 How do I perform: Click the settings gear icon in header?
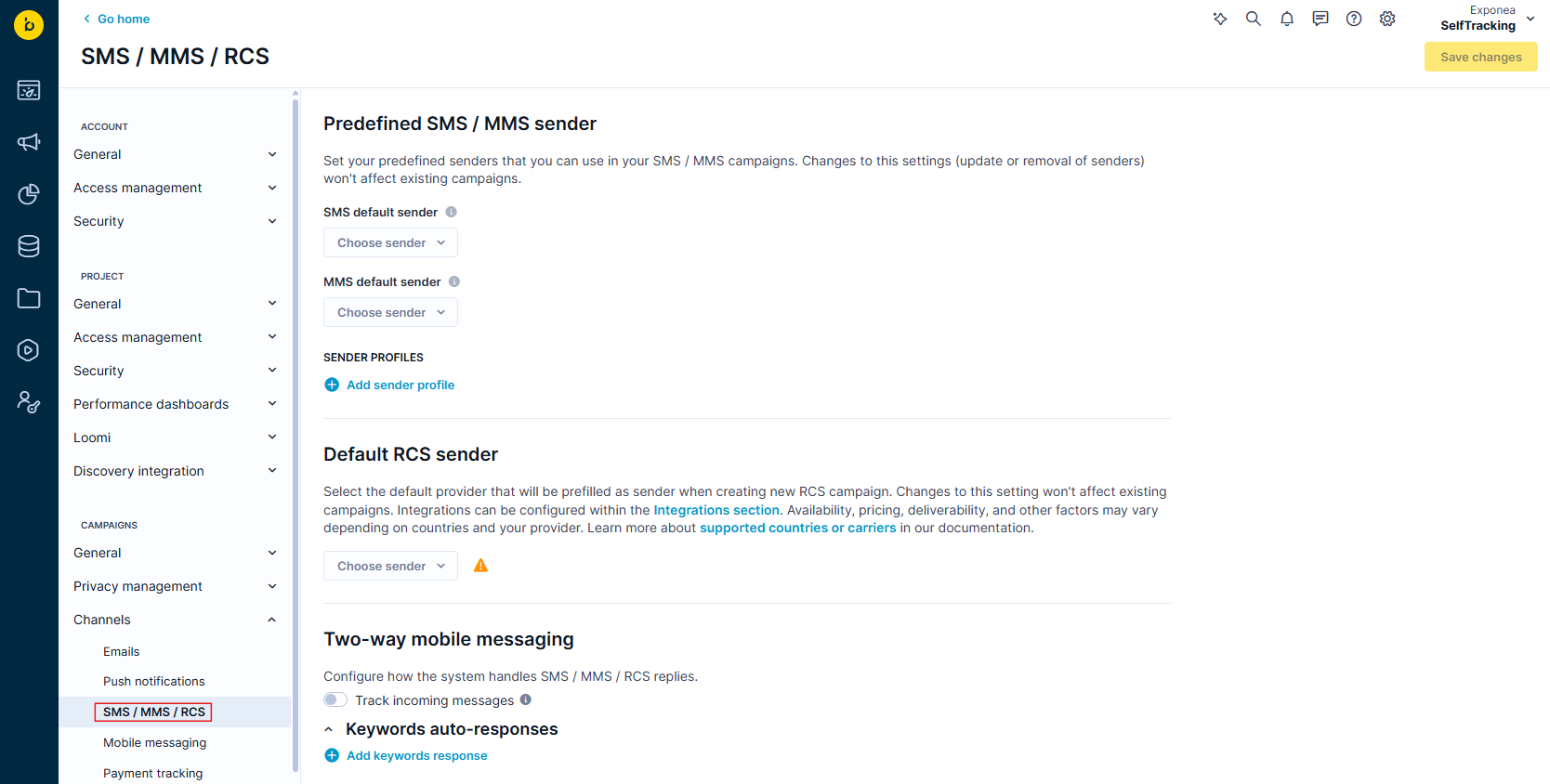coord(1387,19)
